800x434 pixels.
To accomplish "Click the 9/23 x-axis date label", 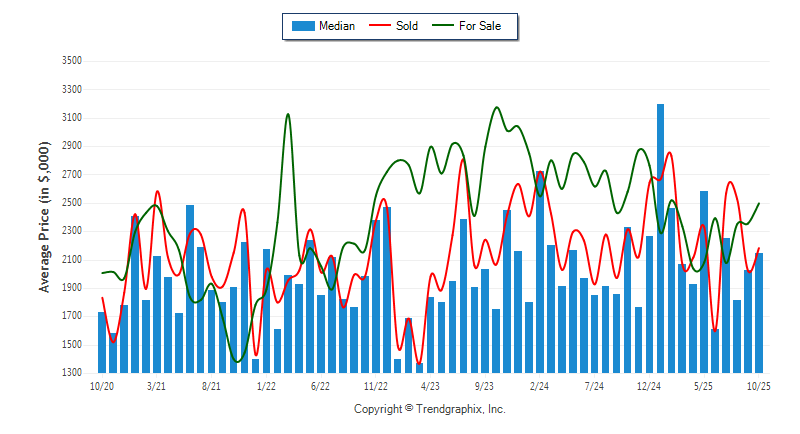I will click(x=485, y=384).
